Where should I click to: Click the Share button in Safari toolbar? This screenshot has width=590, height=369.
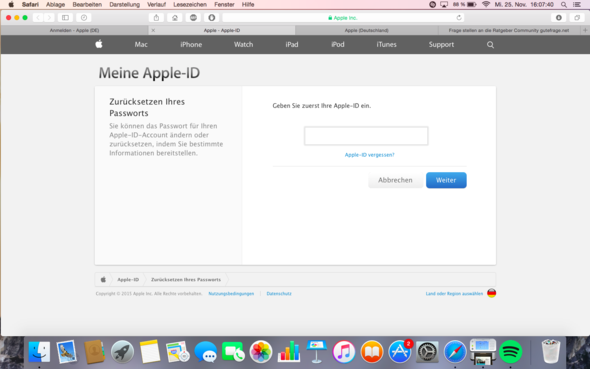coord(156,18)
